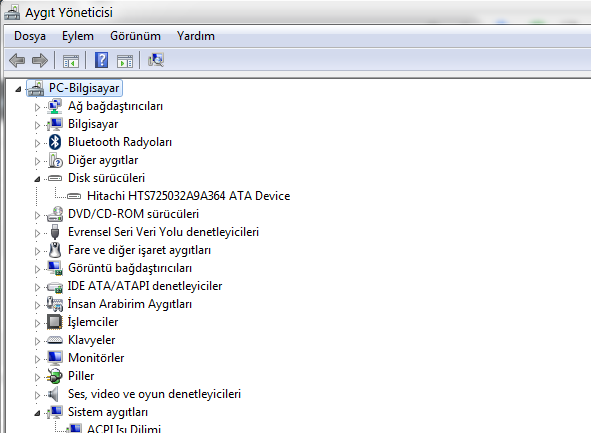Image resolution: width=591 pixels, height=433 pixels.
Task: Open the Görünüm menu
Action: click(135, 36)
